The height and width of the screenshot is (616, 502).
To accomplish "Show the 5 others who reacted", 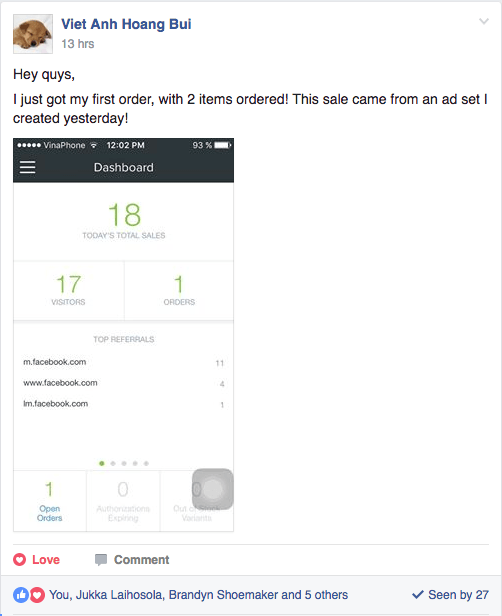I will point(326,595).
